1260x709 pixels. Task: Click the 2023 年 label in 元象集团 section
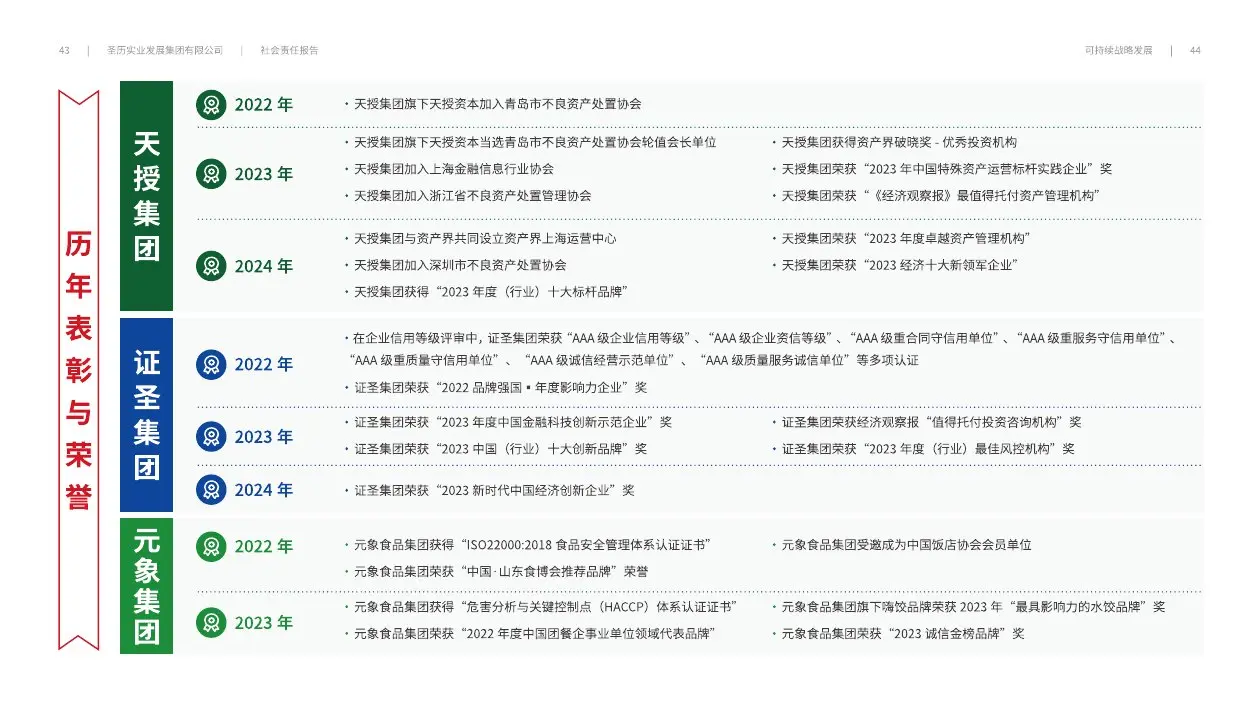click(264, 622)
